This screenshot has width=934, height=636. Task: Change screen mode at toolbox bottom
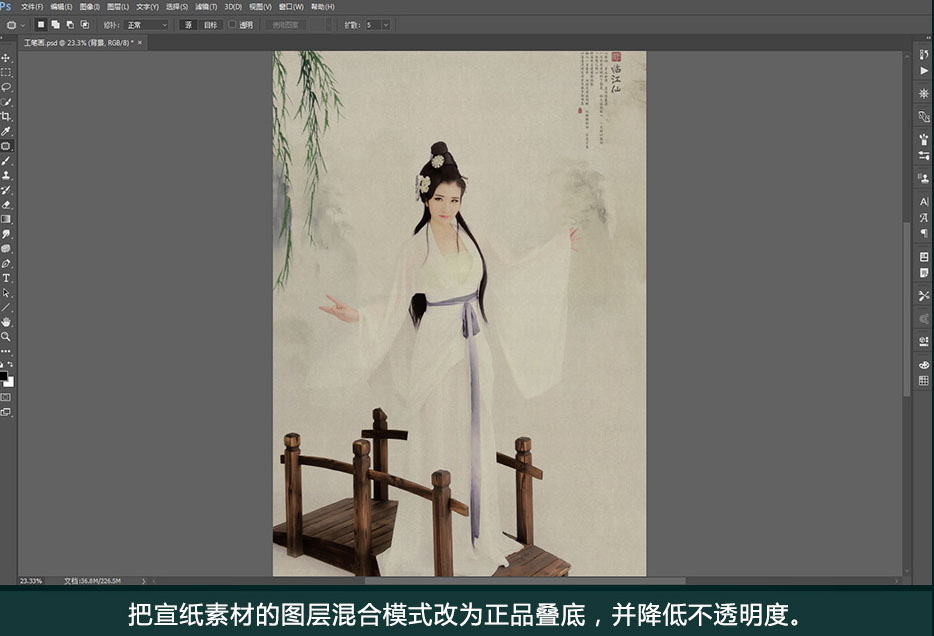[6, 412]
